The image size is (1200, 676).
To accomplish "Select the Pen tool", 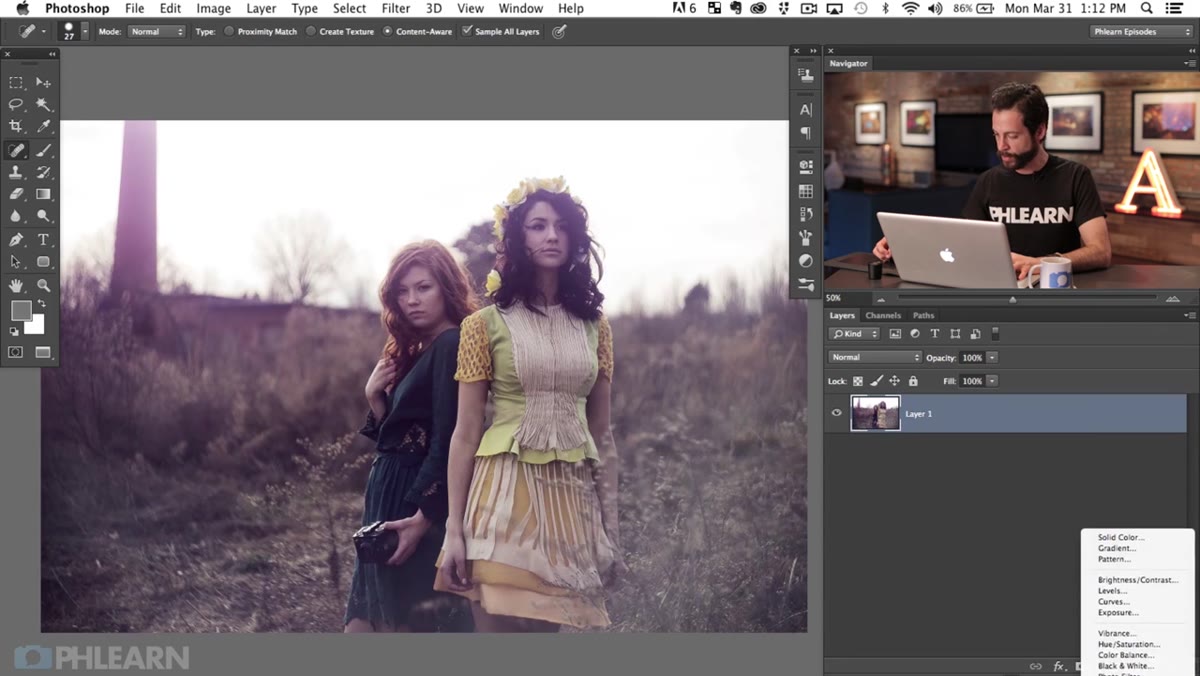I will coord(16,240).
